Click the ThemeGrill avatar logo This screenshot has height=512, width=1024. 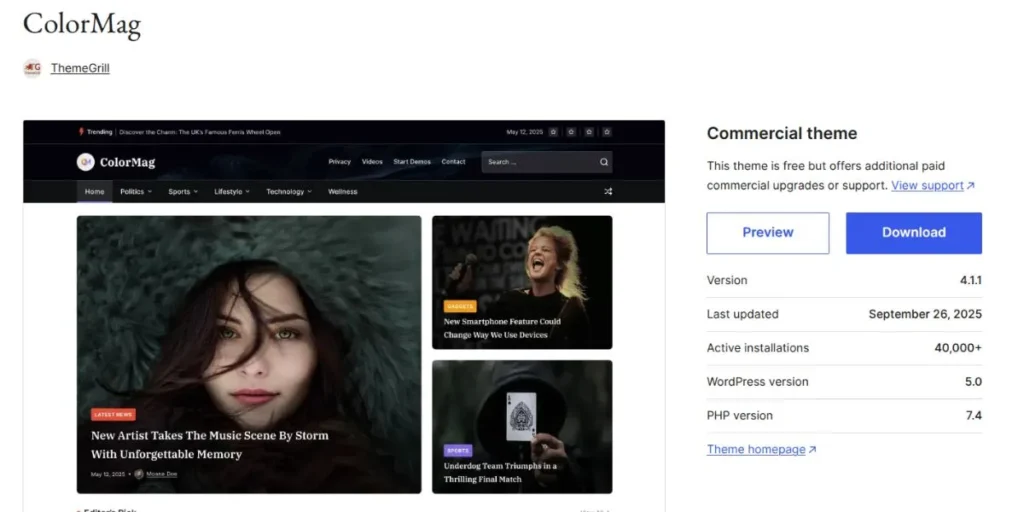point(32,68)
